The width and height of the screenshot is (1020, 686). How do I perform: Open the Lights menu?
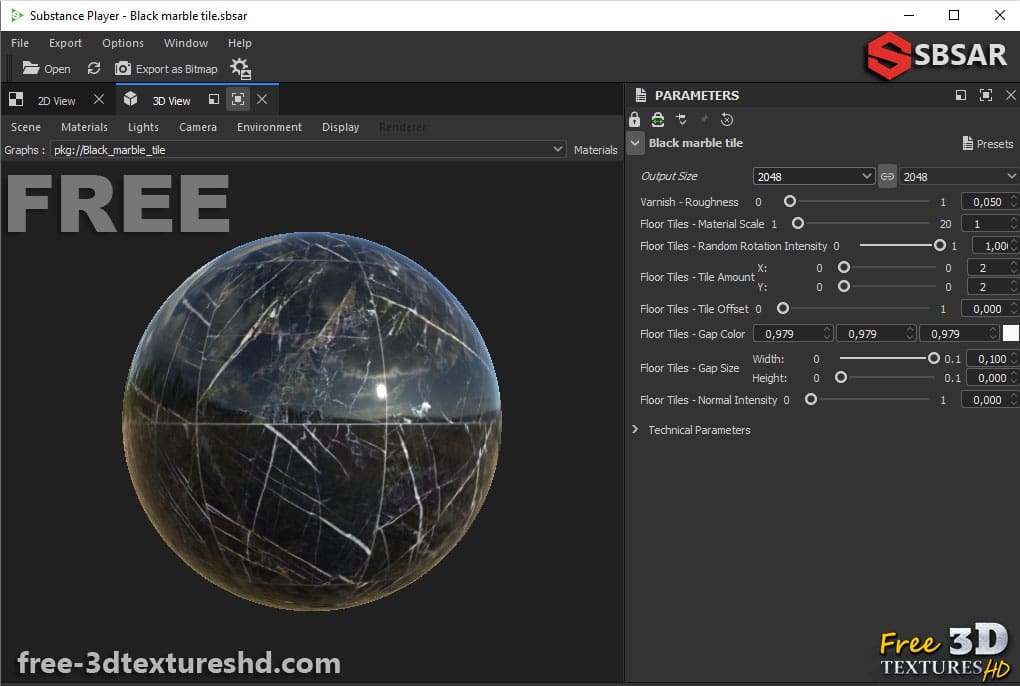[143, 127]
